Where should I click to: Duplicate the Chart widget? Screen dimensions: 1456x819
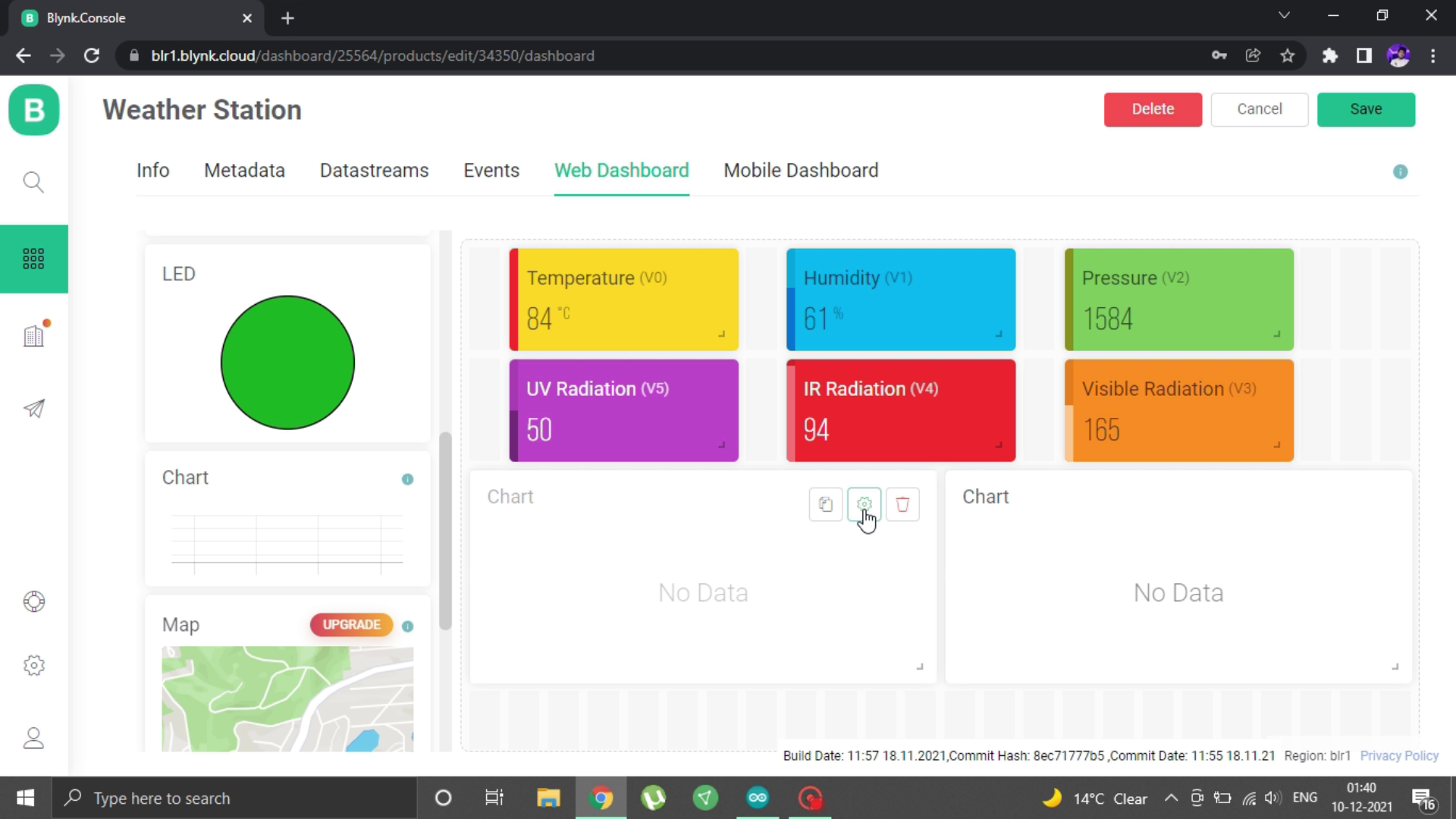tap(825, 504)
